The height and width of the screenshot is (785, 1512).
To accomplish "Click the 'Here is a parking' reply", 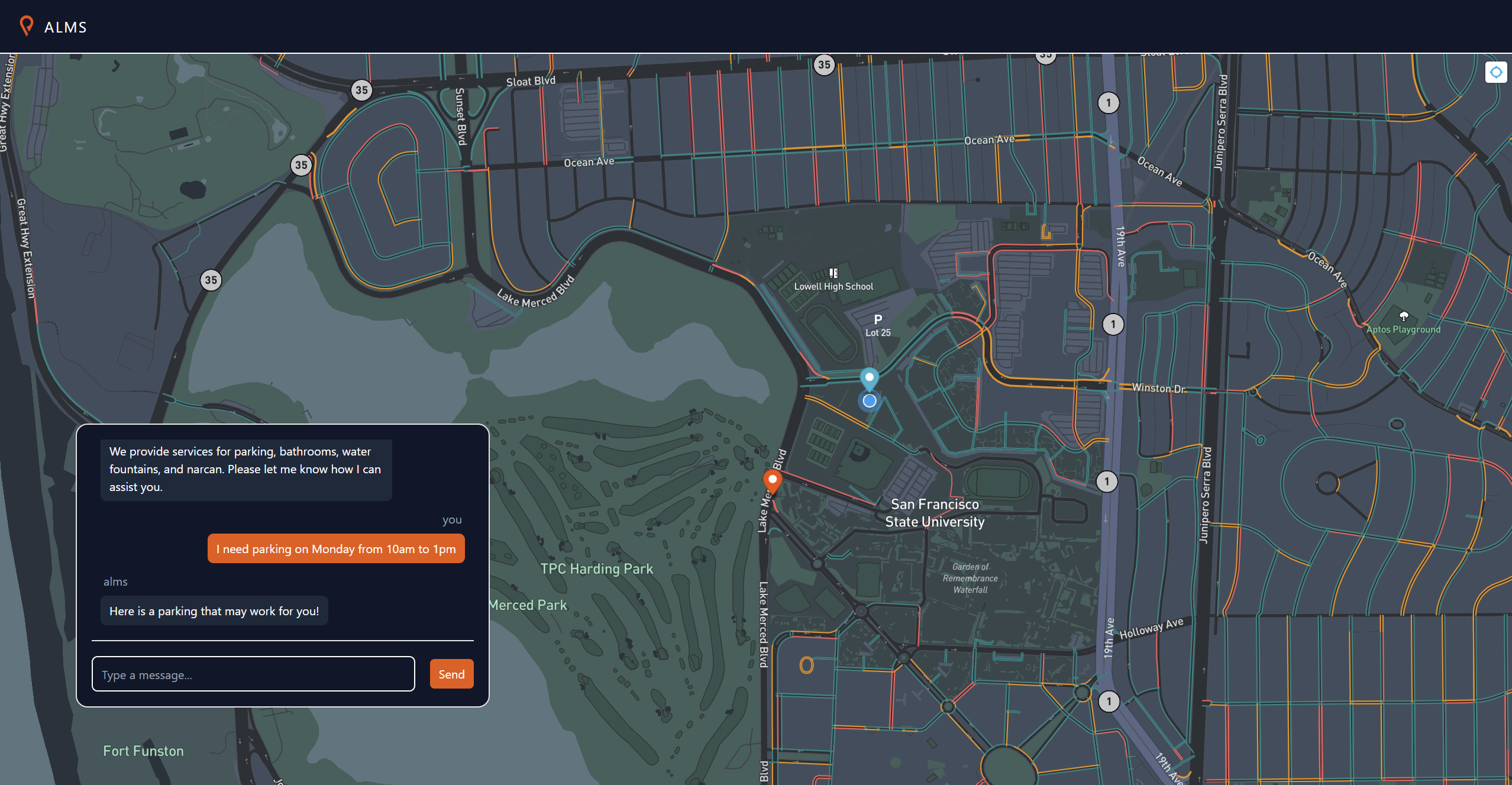I will coord(214,611).
